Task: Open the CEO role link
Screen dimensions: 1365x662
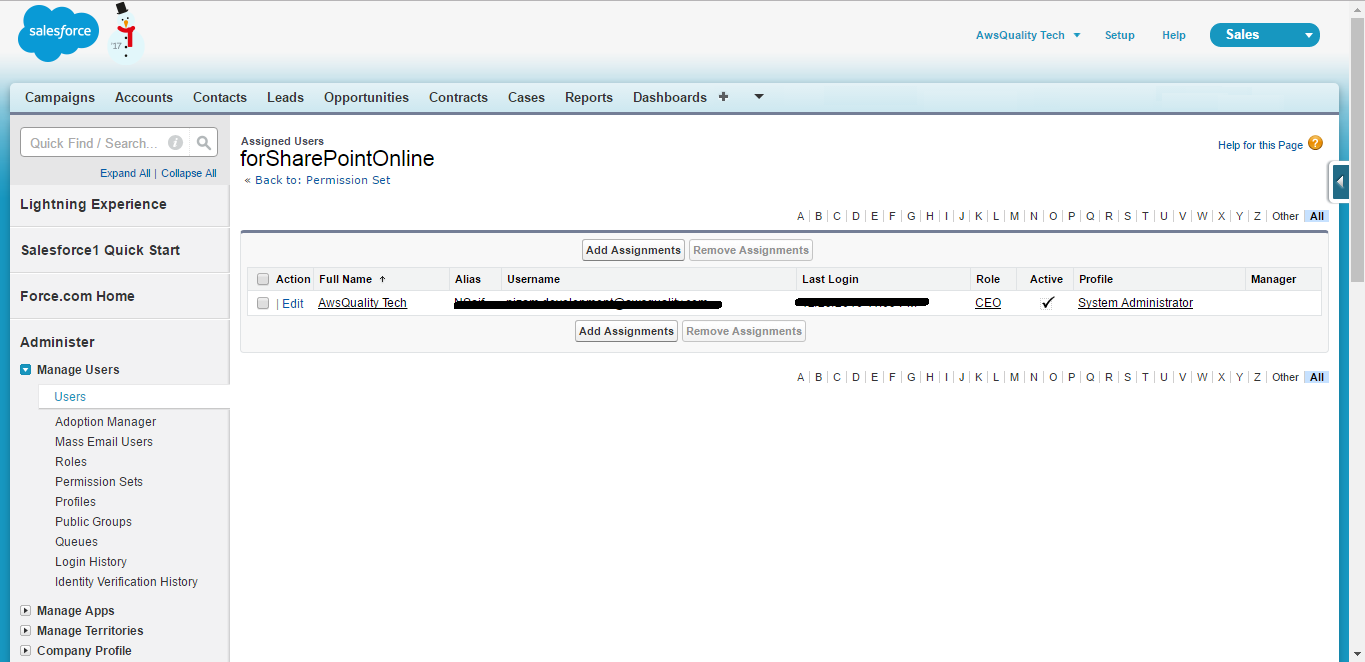Action: point(988,303)
